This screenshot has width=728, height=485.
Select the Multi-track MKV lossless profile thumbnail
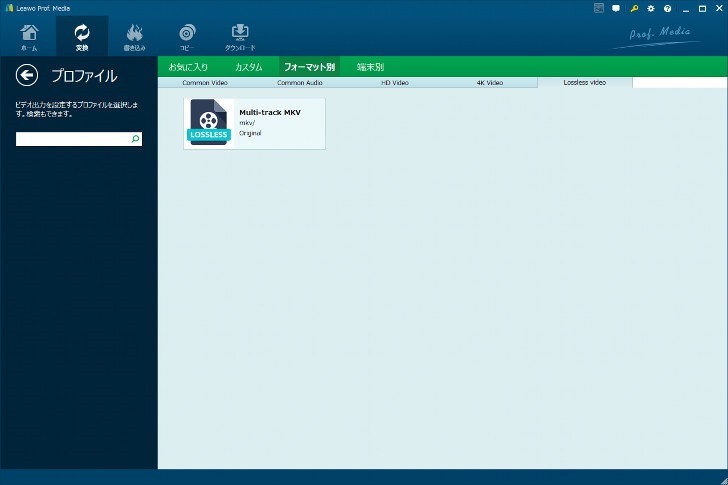209,123
